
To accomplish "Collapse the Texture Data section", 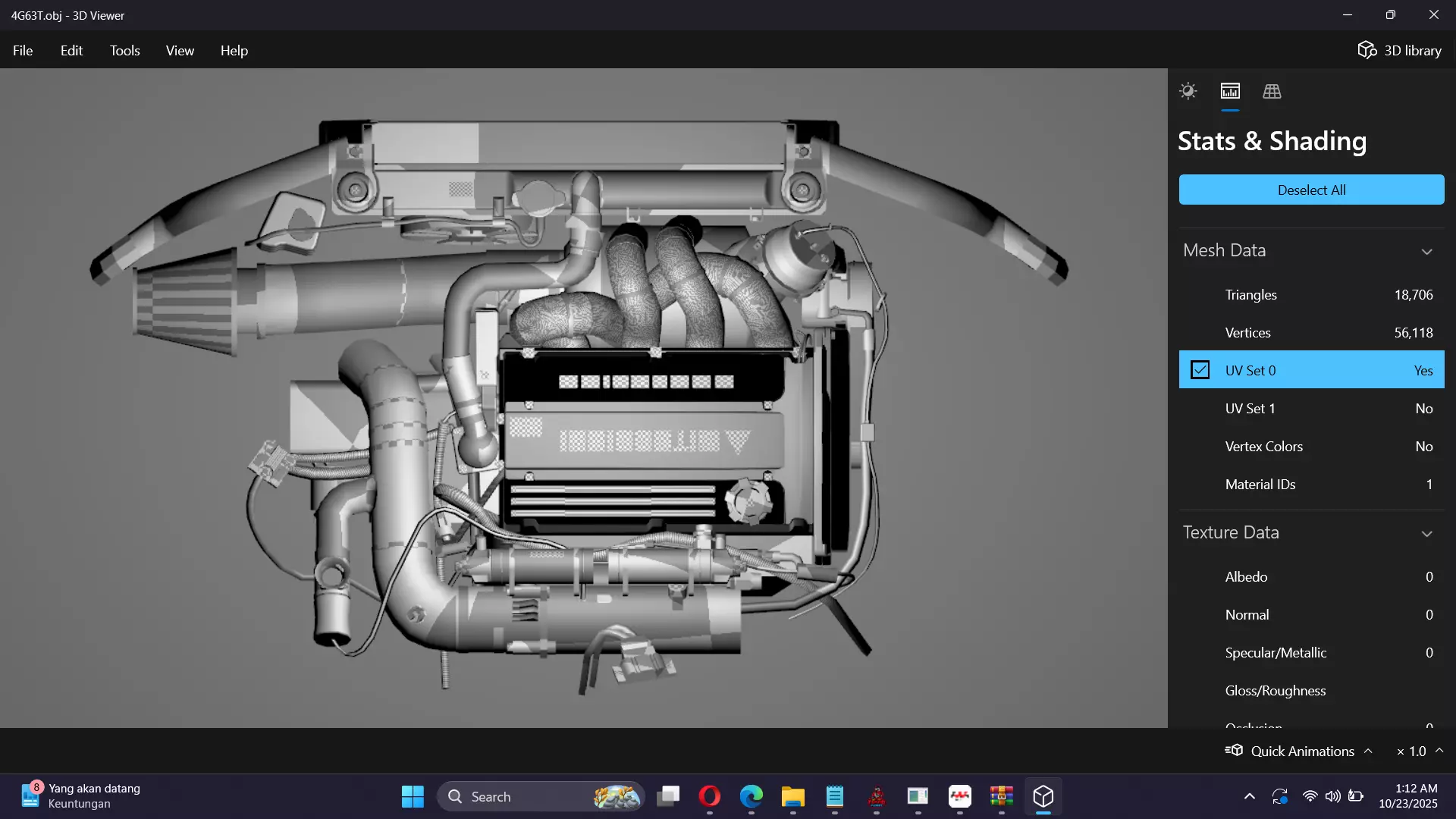I will 1426,533.
